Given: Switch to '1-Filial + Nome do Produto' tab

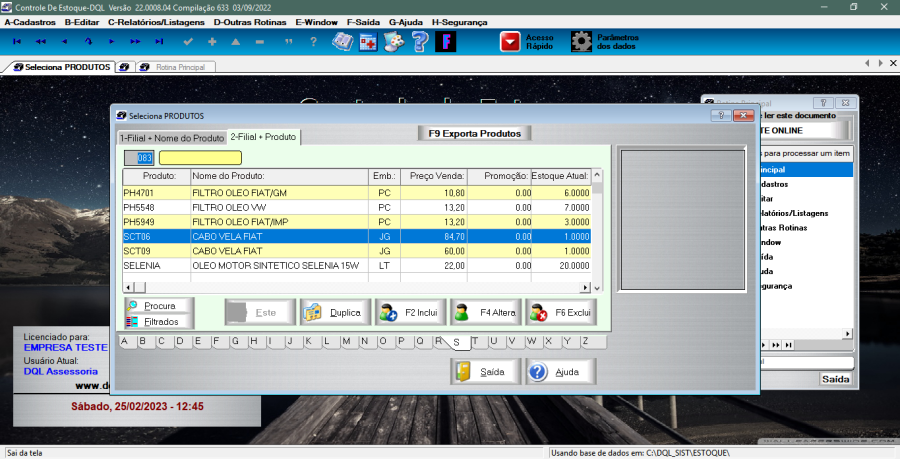Looking at the screenshot, I should (x=171, y=138).
